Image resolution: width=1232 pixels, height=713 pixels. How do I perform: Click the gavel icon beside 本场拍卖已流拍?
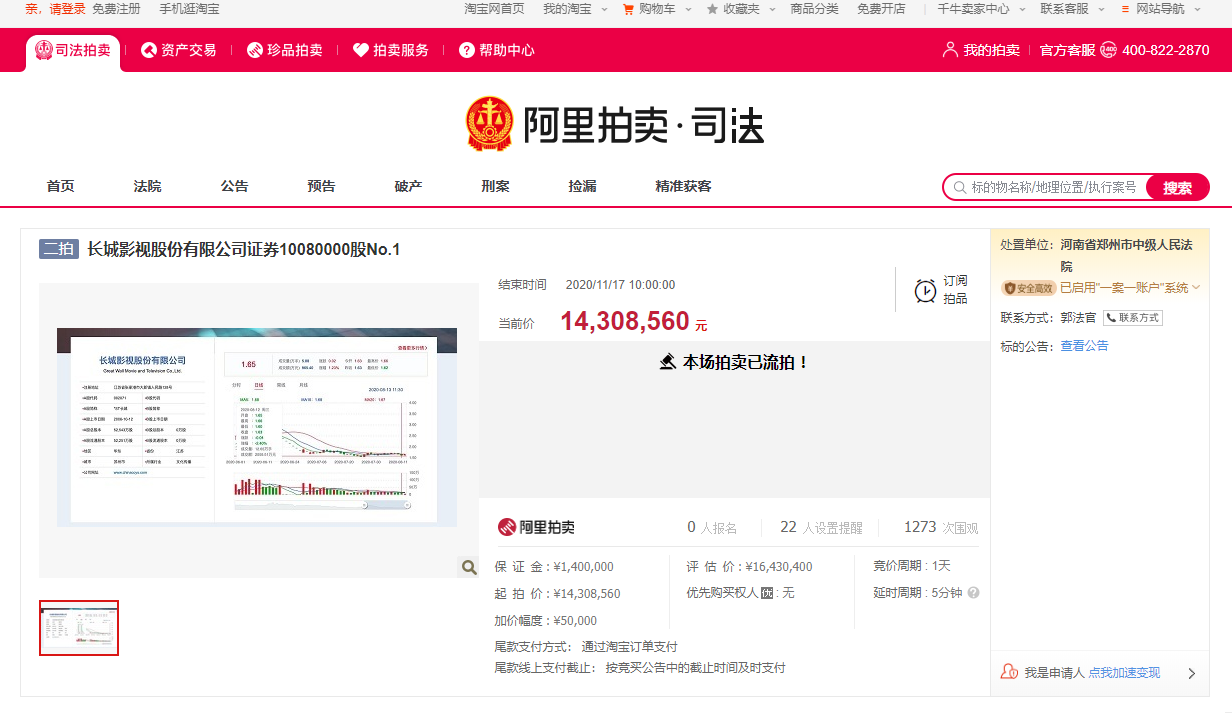669,362
